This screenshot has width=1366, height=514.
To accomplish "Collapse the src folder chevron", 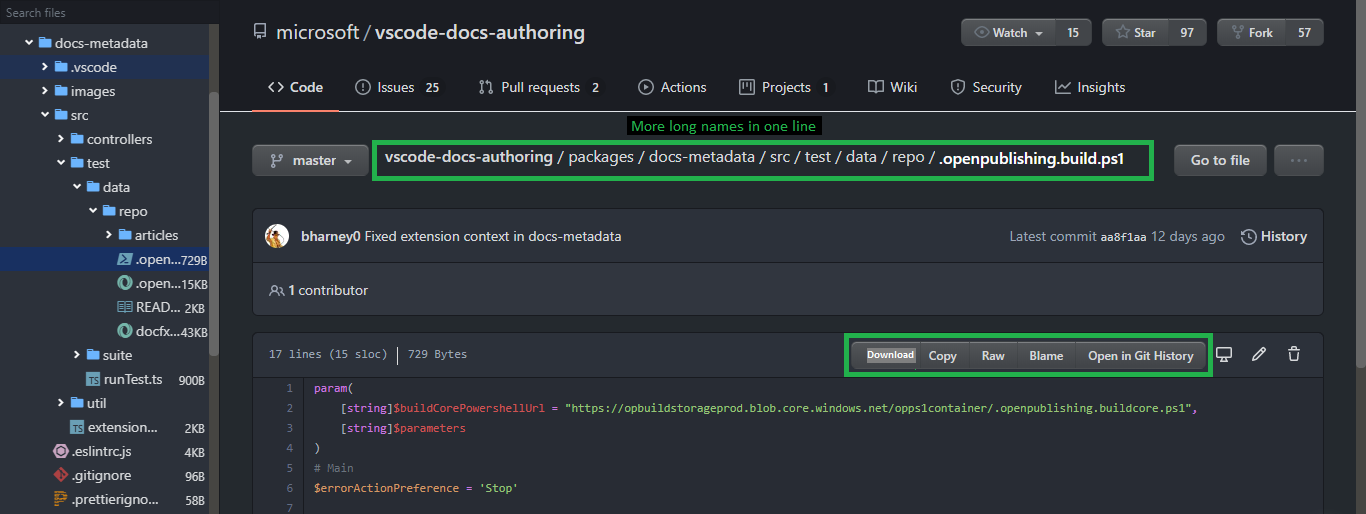I will click(x=45, y=115).
